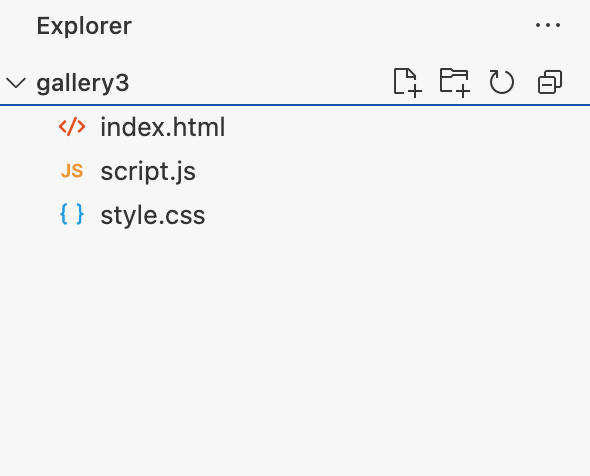Collapse all folders in Explorer

click(x=550, y=82)
